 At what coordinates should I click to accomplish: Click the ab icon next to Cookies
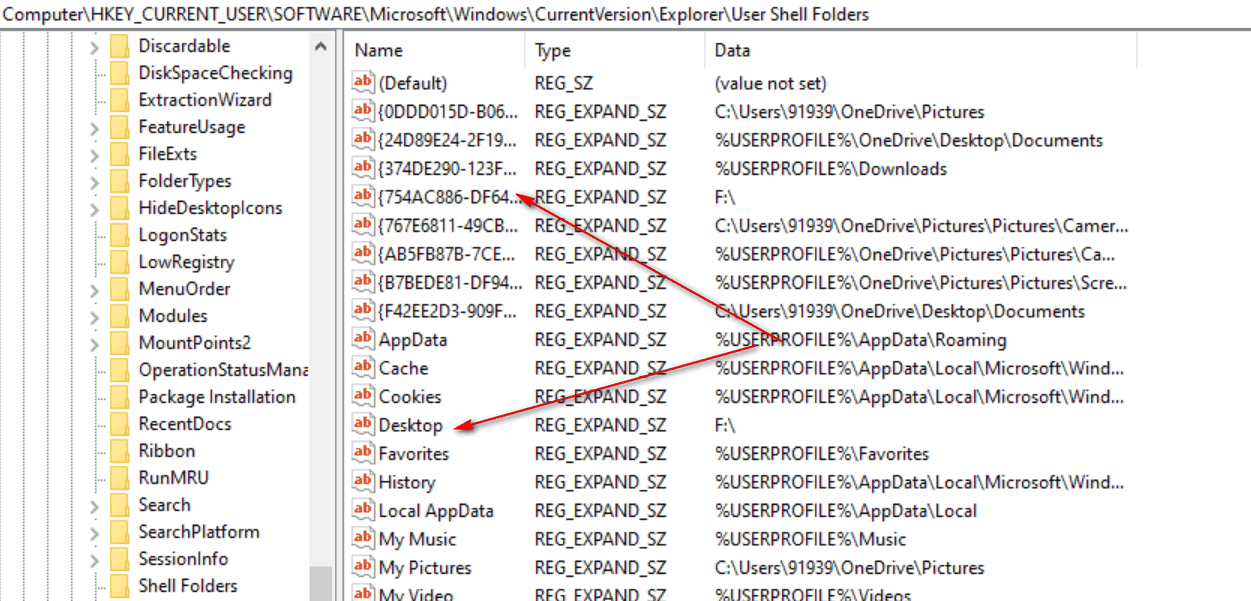point(362,396)
